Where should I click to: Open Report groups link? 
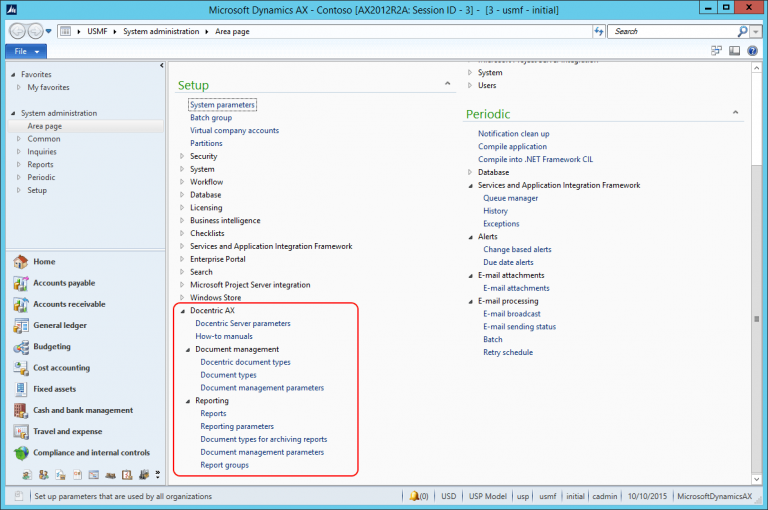tap(224, 465)
